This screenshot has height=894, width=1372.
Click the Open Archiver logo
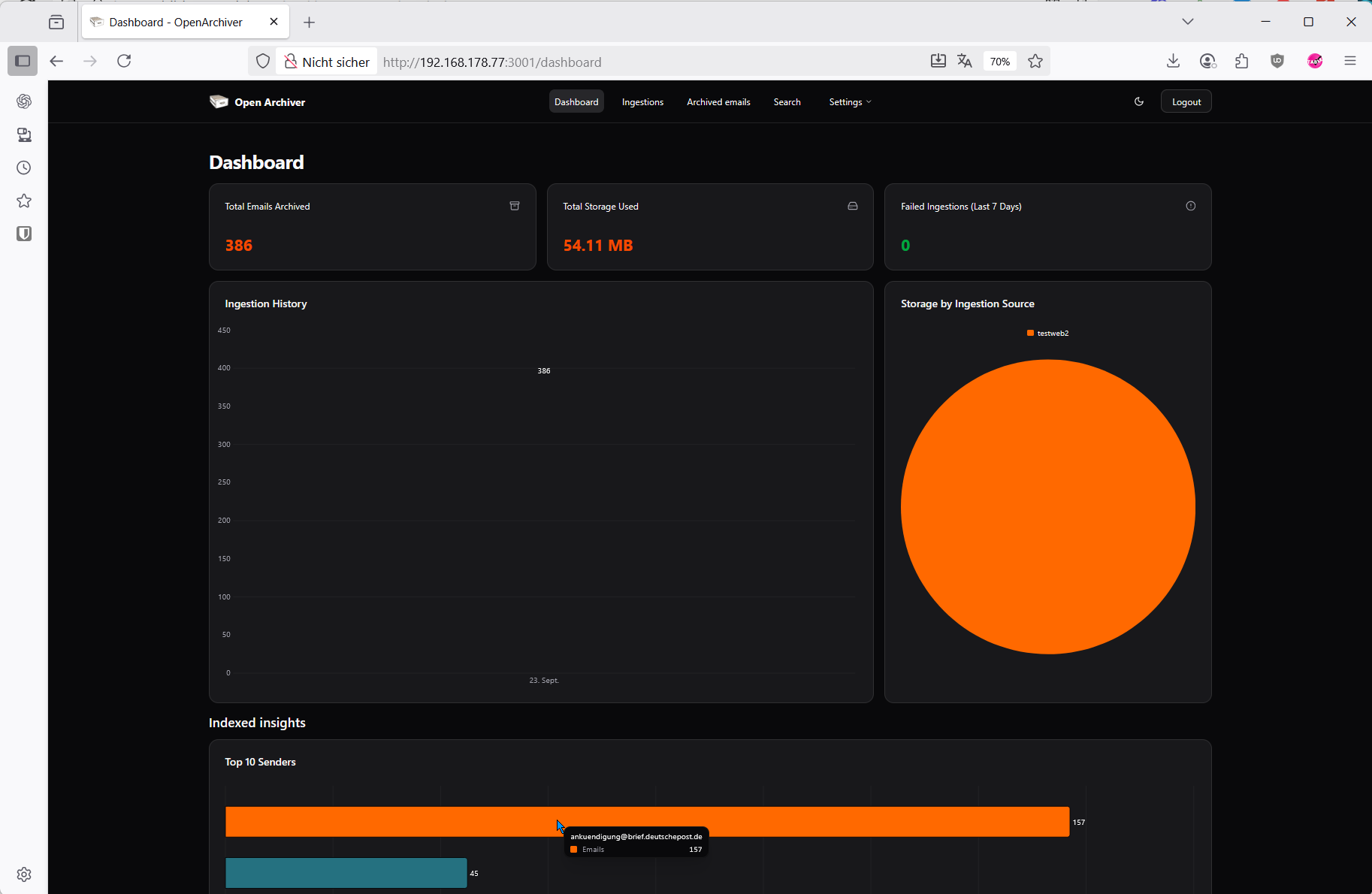pyautogui.click(x=257, y=102)
